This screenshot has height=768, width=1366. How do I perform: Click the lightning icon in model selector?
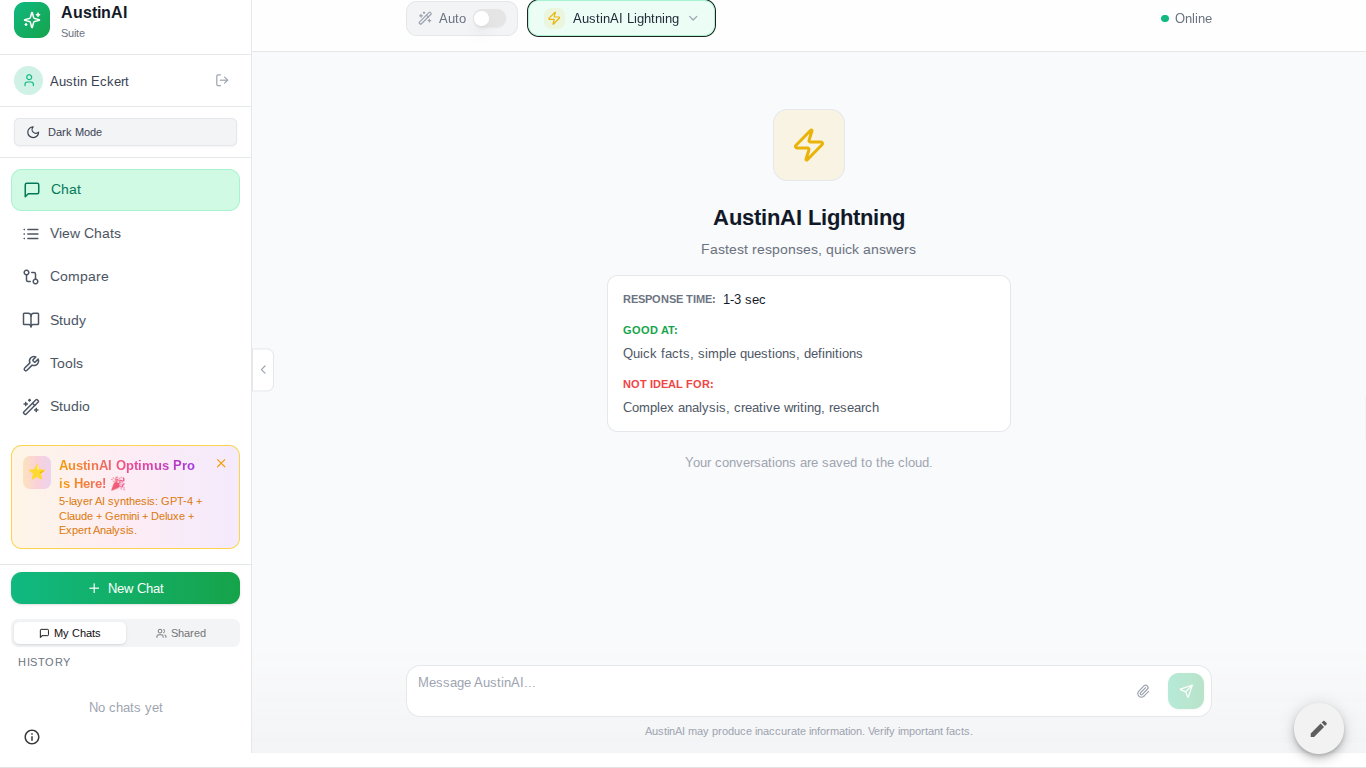[554, 18]
